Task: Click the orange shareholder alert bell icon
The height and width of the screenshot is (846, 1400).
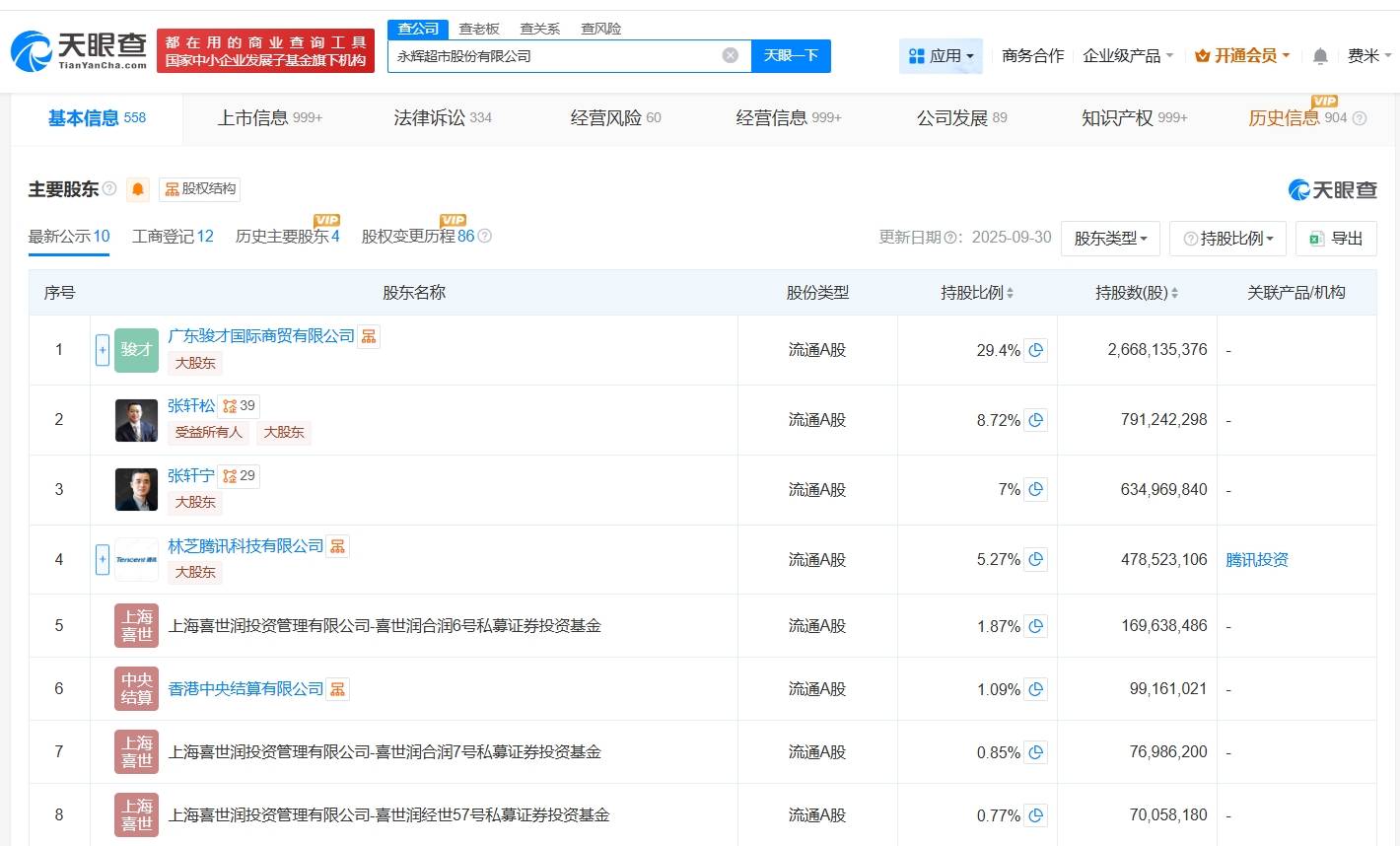Action: [x=138, y=189]
